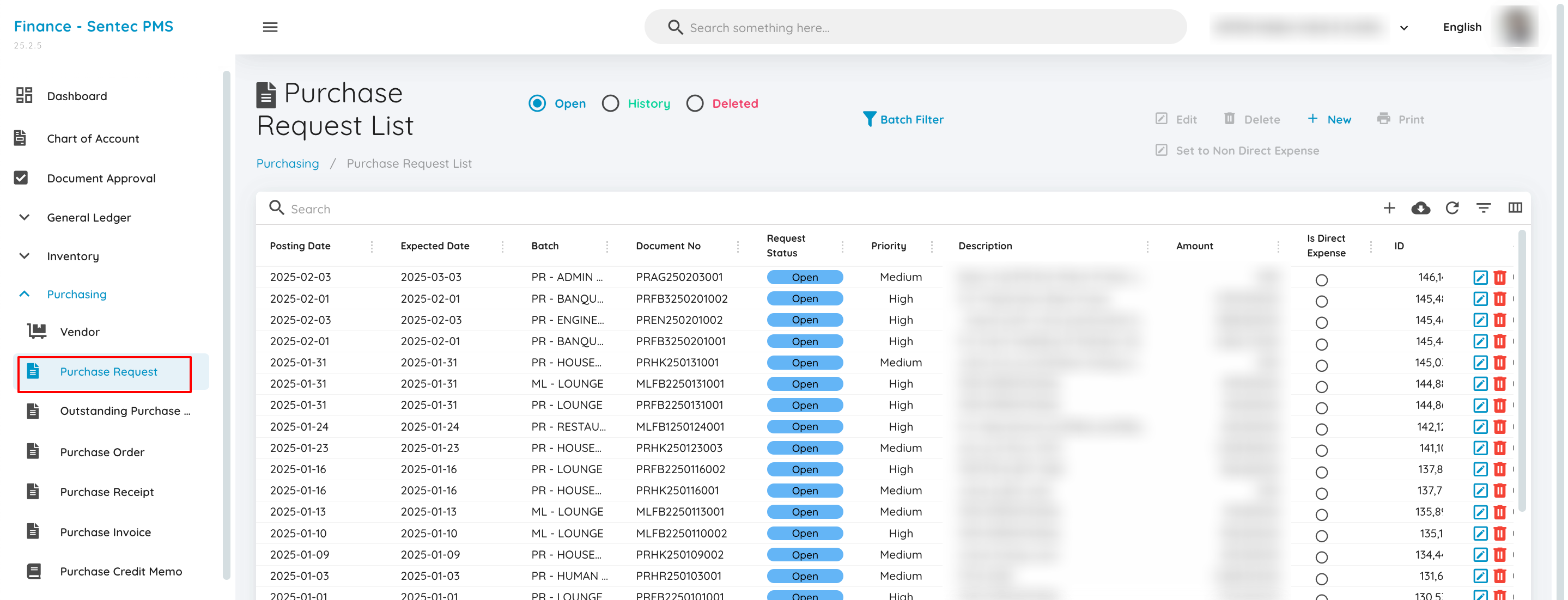
Task: Delete row PRFB3250201002 using trash icon
Action: (1500, 299)
